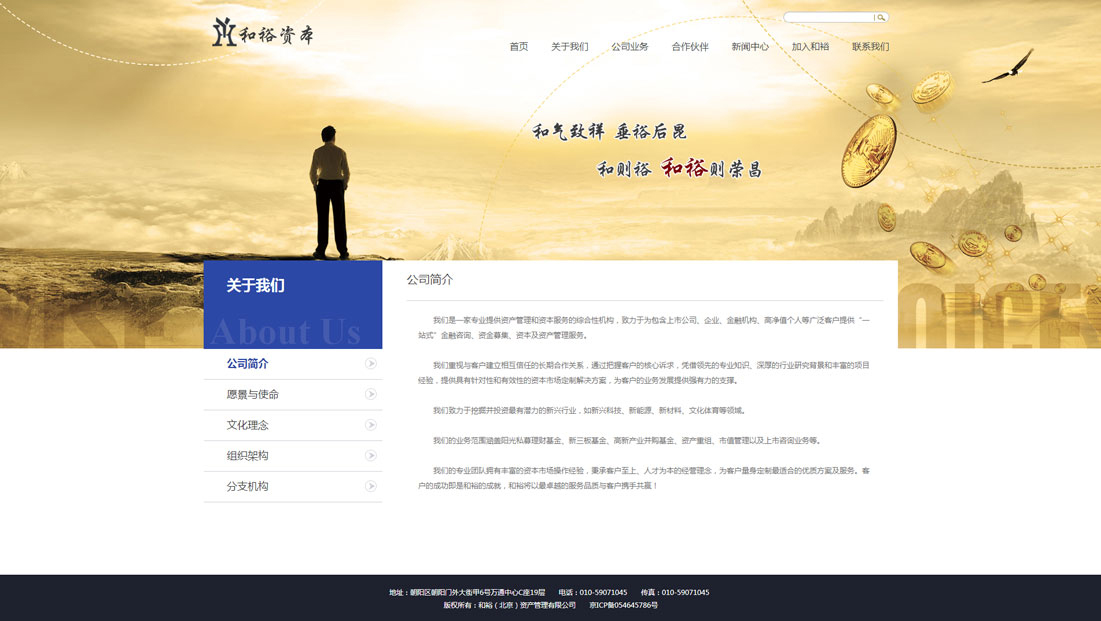Open the 公司业务 navigation menu

click(630, 46)
